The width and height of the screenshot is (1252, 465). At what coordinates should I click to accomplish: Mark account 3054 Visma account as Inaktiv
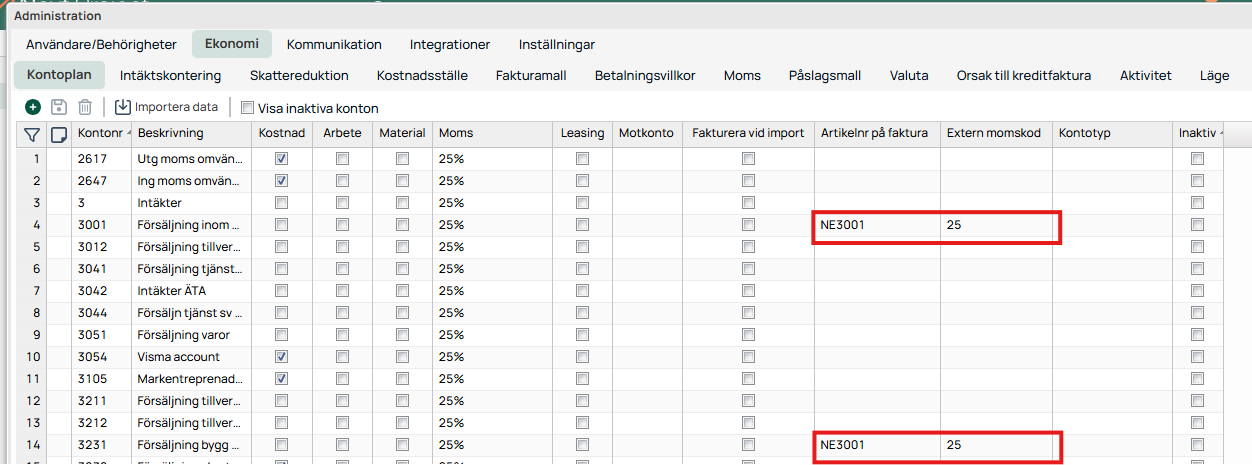(1197, 357)
